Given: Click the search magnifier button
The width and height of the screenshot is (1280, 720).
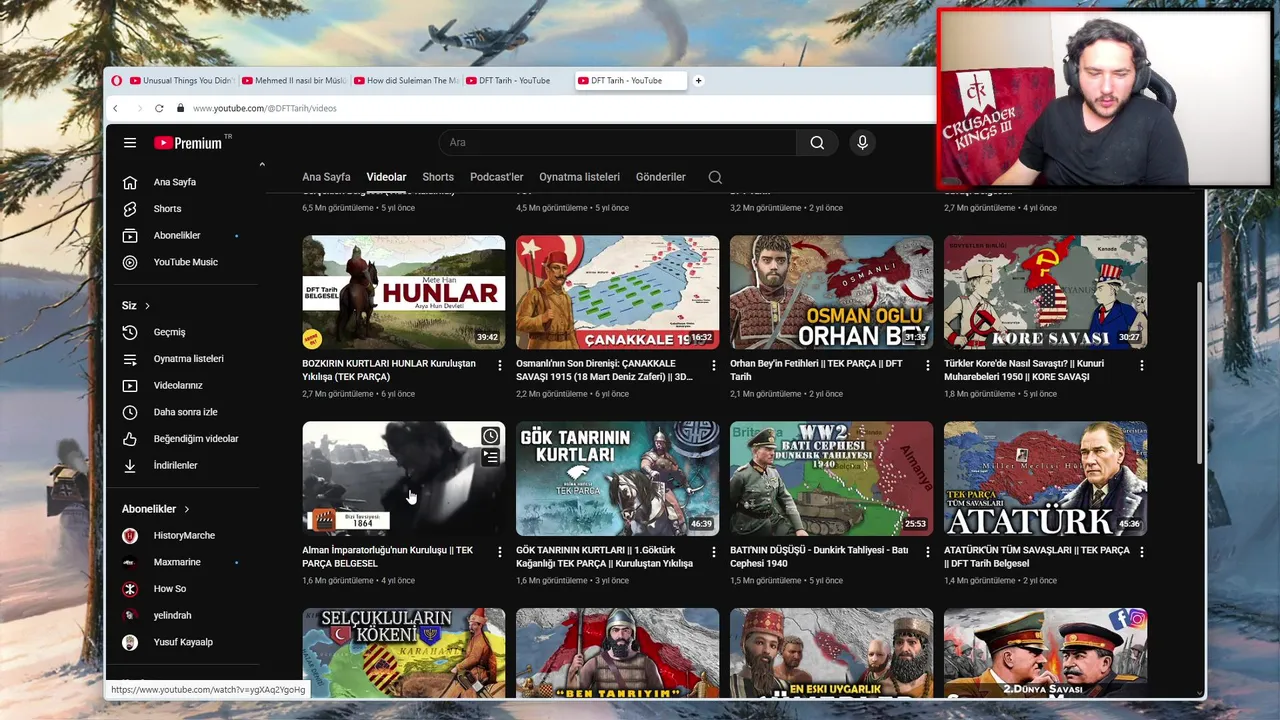Looking at the screenshot, I should point(817,143).
